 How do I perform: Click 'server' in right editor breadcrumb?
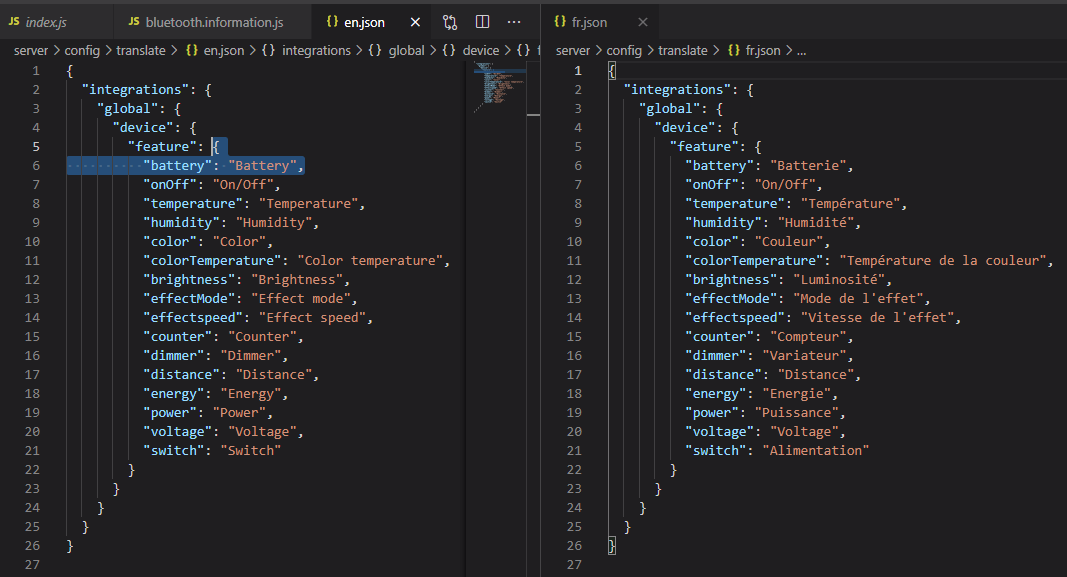pyautogui.click(x=573, y=50)
